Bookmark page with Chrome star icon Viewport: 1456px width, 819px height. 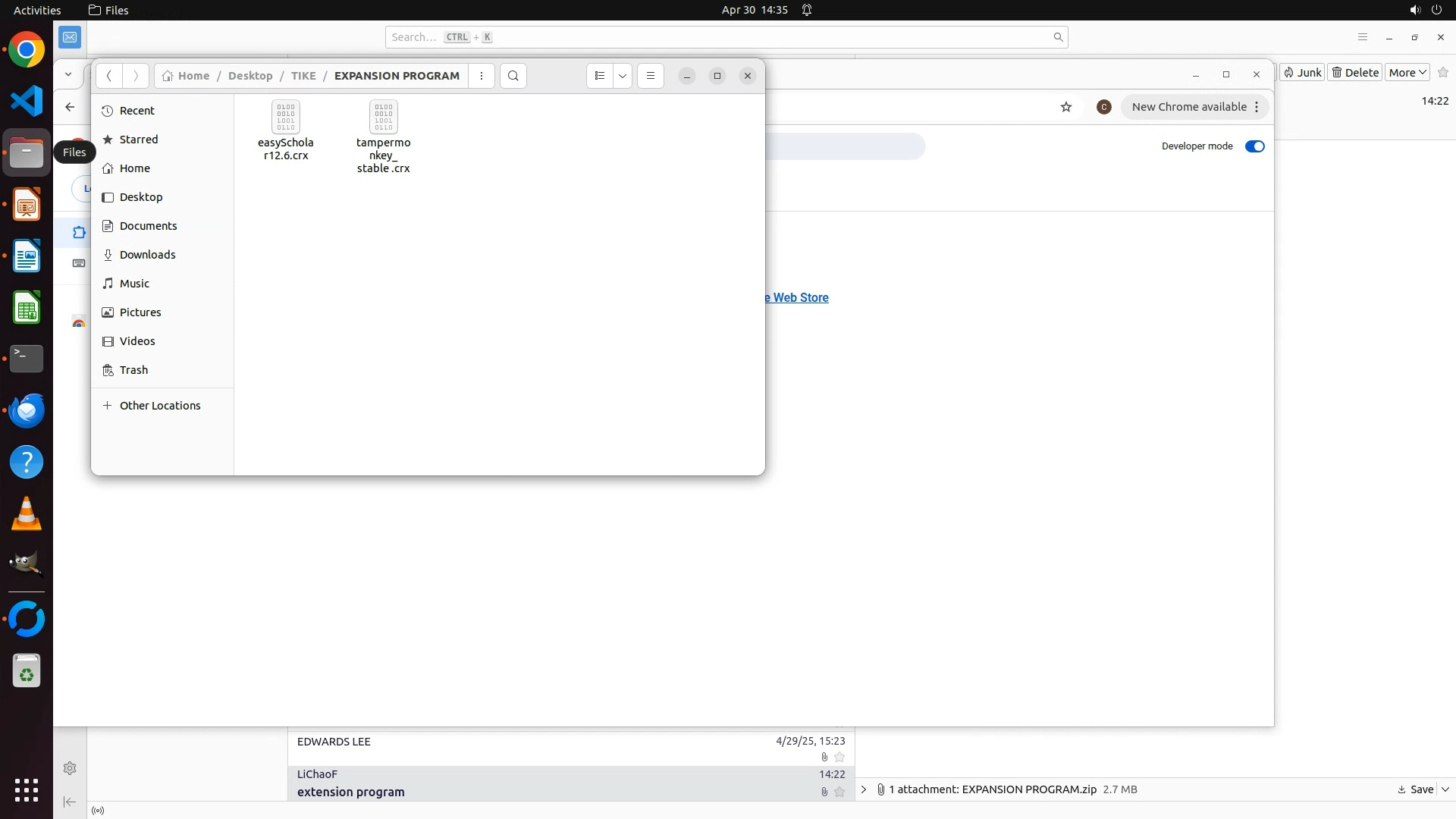click(1066, 107)
